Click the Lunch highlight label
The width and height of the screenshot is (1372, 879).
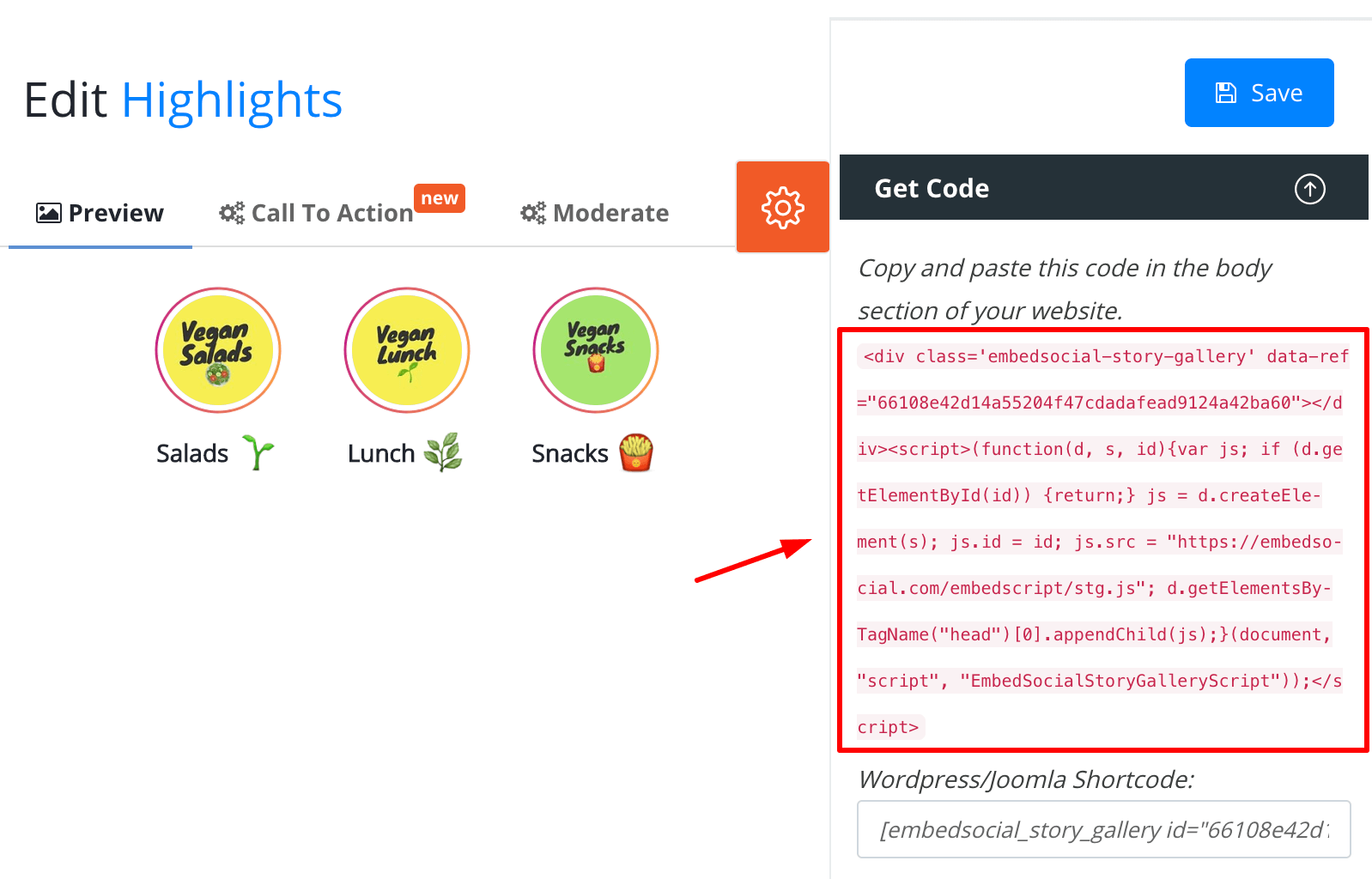click(381, 453)
